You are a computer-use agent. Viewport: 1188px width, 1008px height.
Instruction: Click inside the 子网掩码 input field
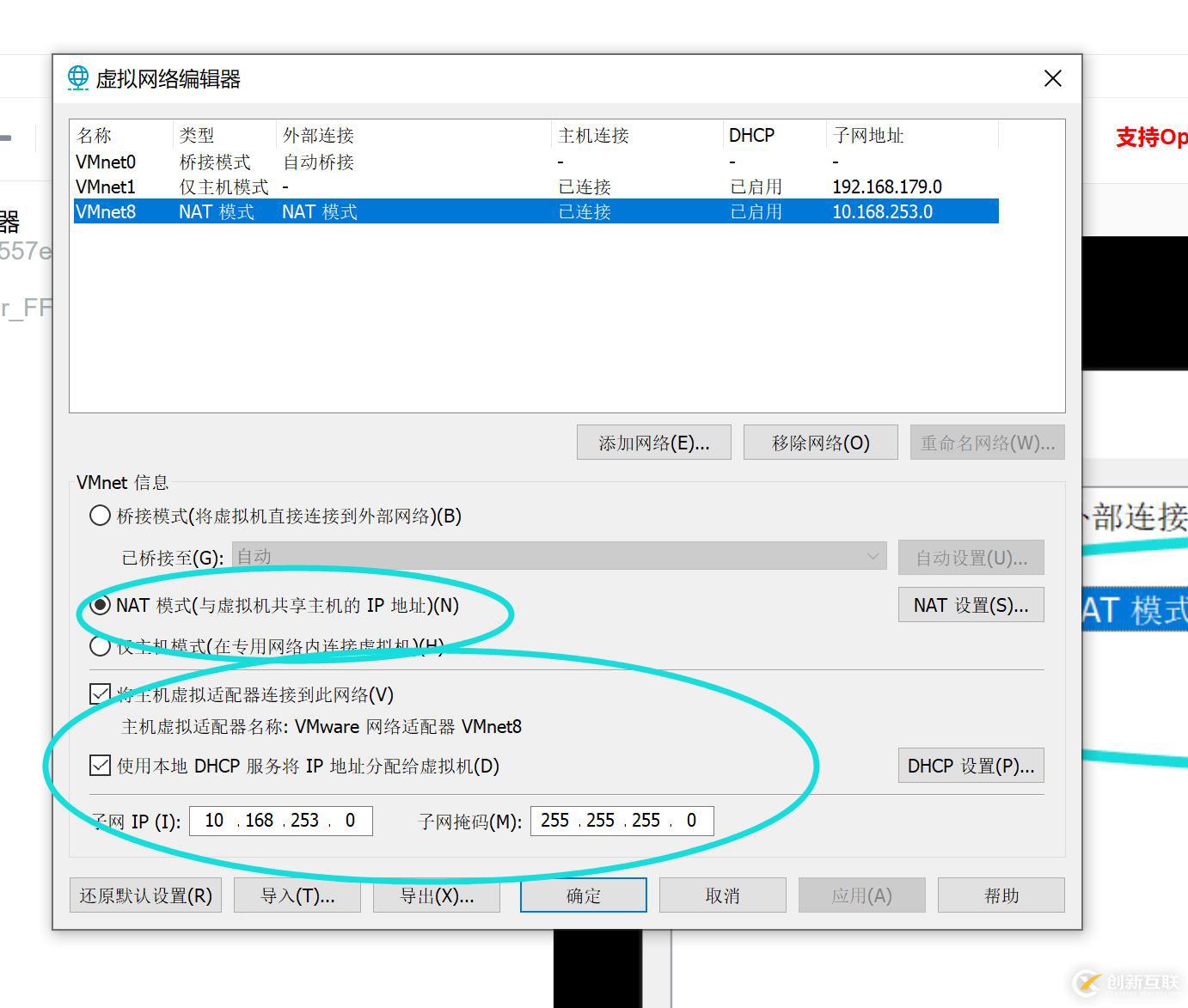click(621, 820)
